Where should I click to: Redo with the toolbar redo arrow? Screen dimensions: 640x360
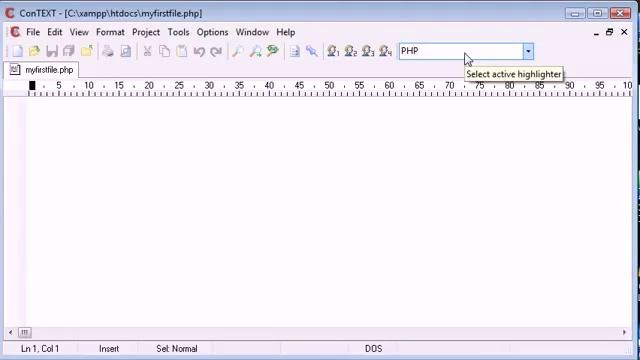click(216, 51)
